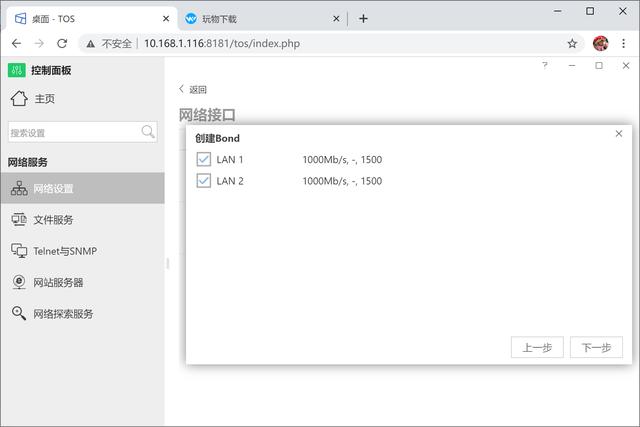
Task: Click the 网站服务器 web server icon
Action: pyautogui.click(x=19, y=282)
